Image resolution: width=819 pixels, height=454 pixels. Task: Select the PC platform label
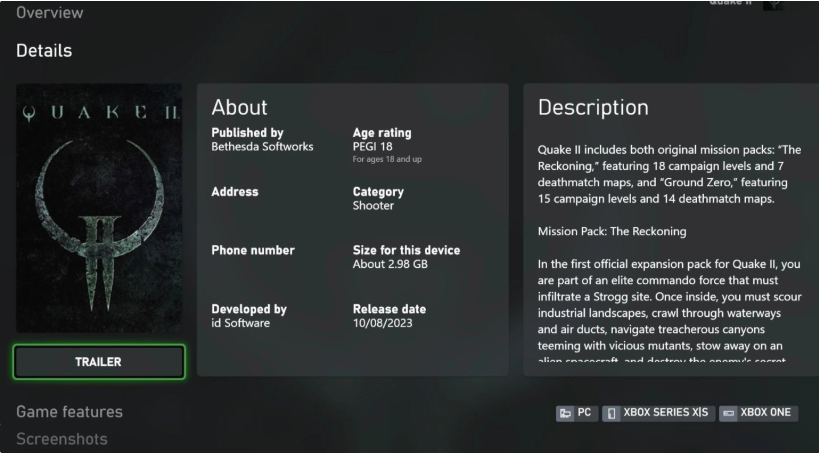pos(584,413)
